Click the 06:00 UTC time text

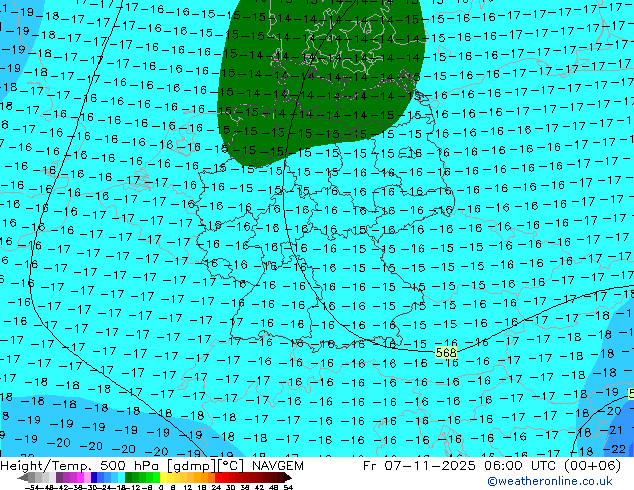click(x=518, y=466)
